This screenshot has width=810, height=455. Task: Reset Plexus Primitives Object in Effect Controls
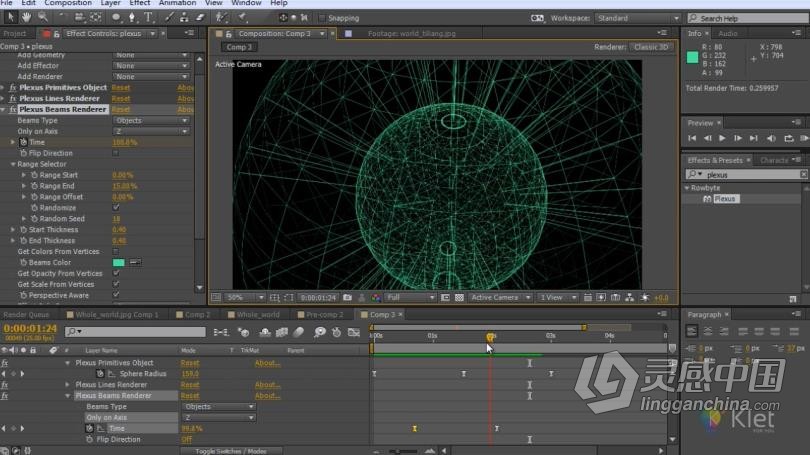point(121,88)
